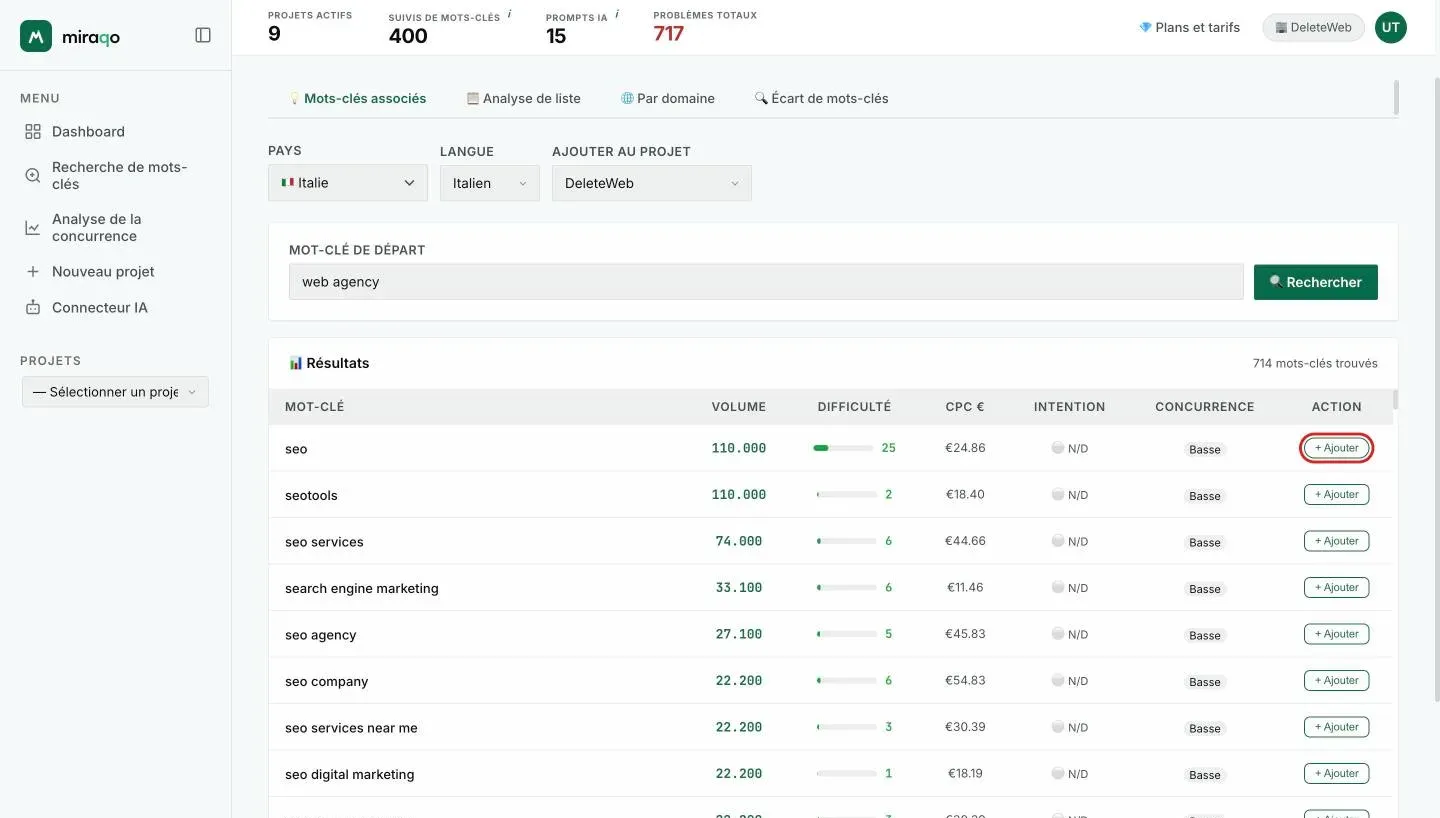Viewport: 1440px width, 818px height.
Task: Click the Connecteur IA robot icon
Action: click(x=33, y=308)
